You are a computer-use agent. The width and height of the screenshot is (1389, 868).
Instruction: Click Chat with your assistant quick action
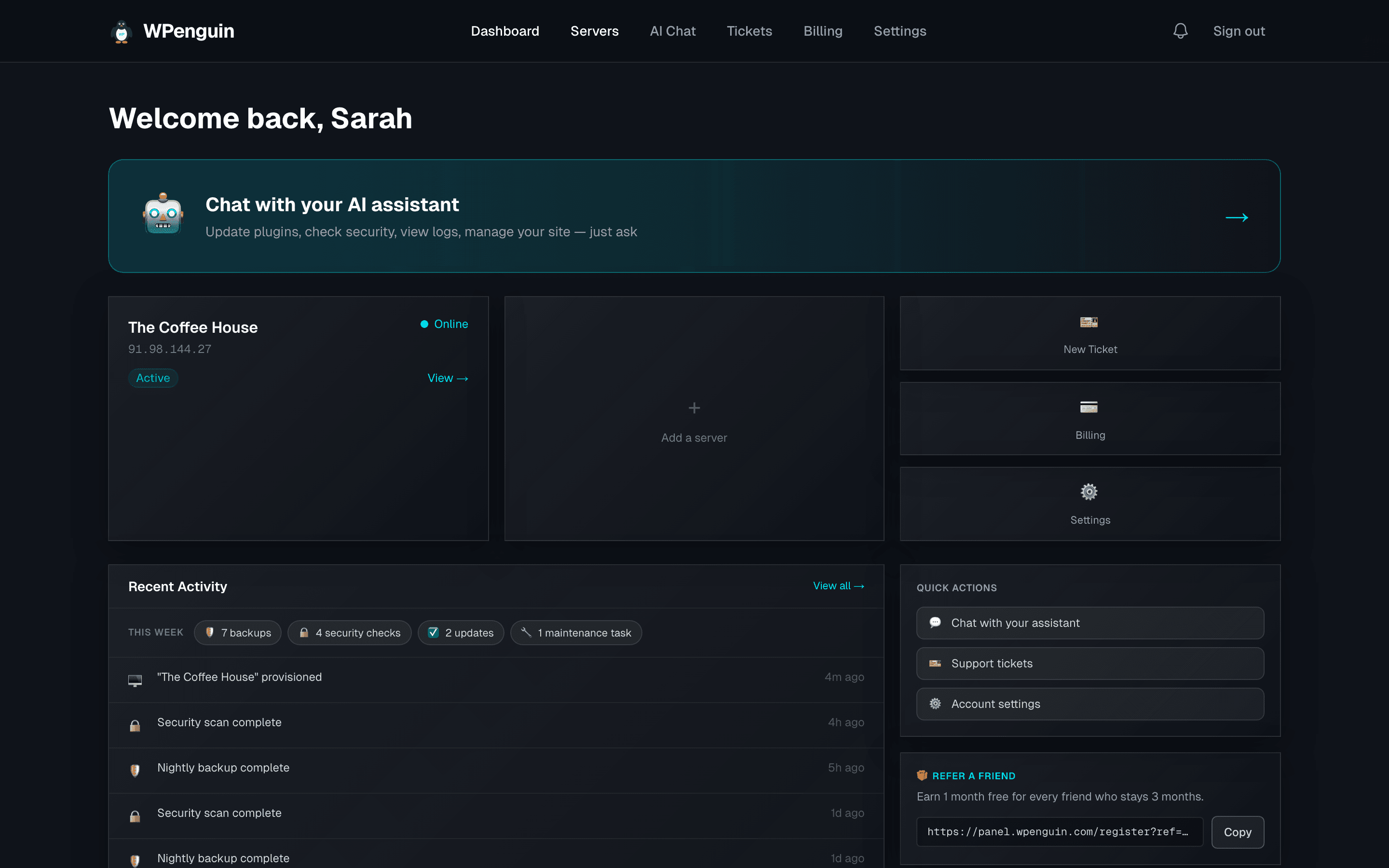[1090, 623]
